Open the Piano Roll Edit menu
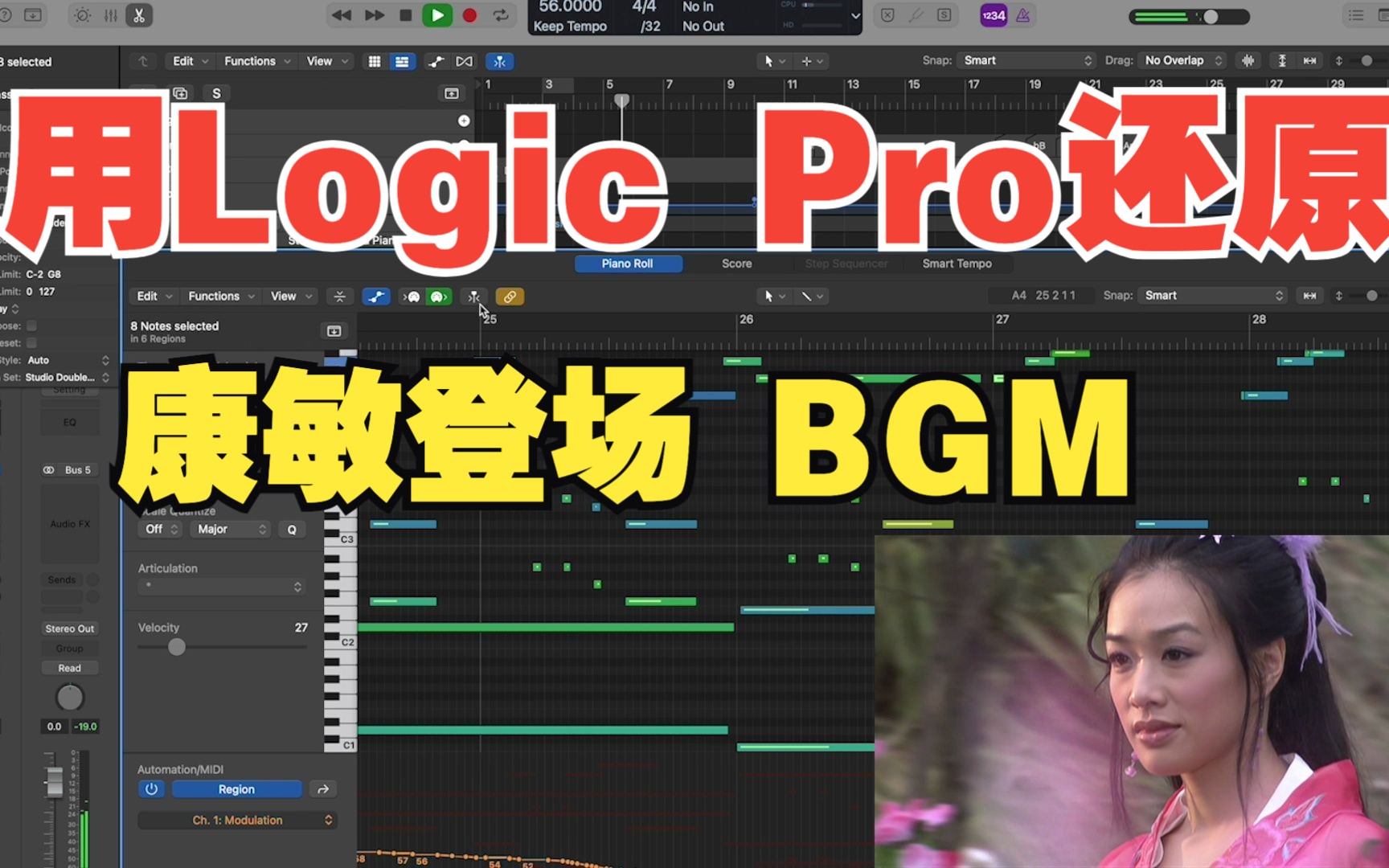 click(154, 296)
